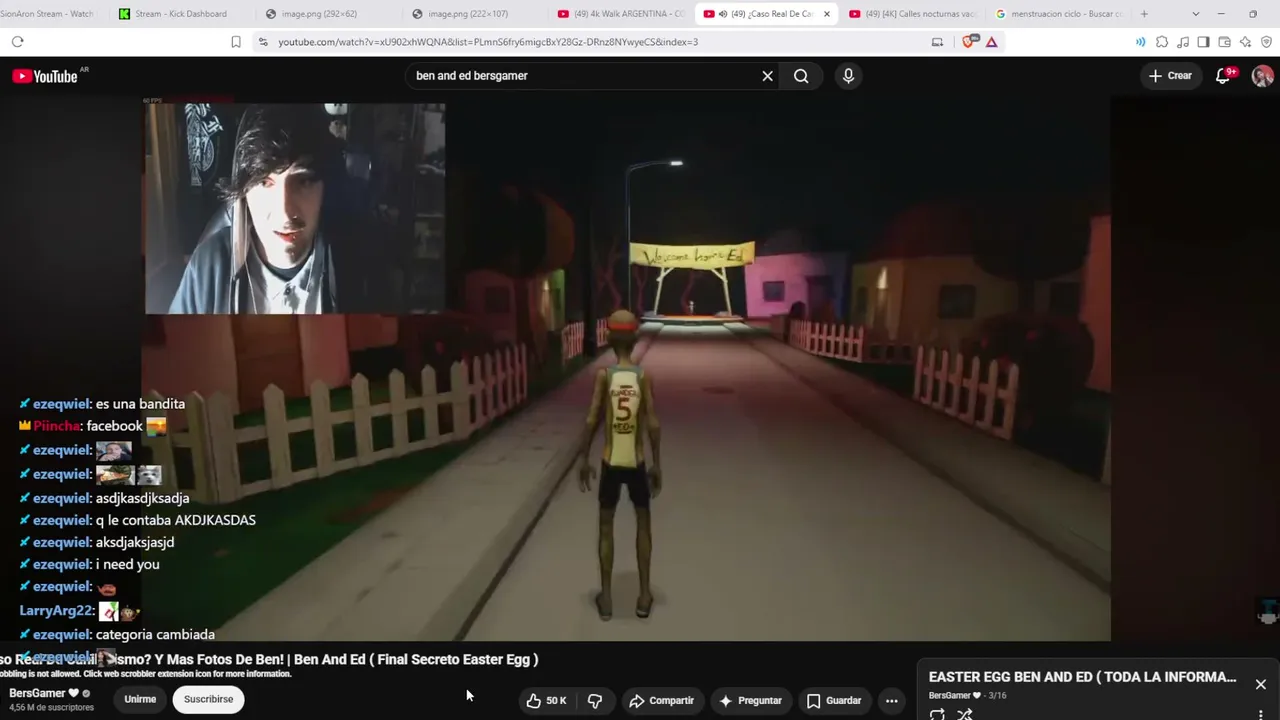The height and width of the screenshot is (720, 1280).
Task: Clear the YouTube search text
Action: tap(768, 76)
